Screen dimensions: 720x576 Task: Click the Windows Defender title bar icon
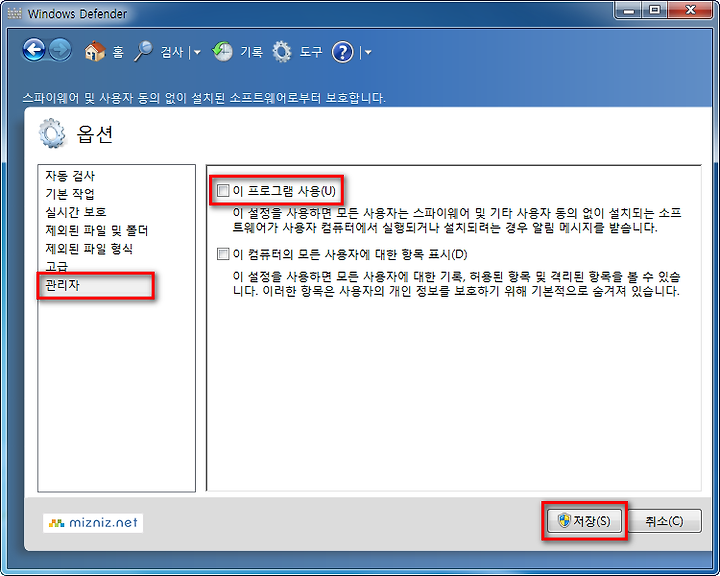coord(14,13)
